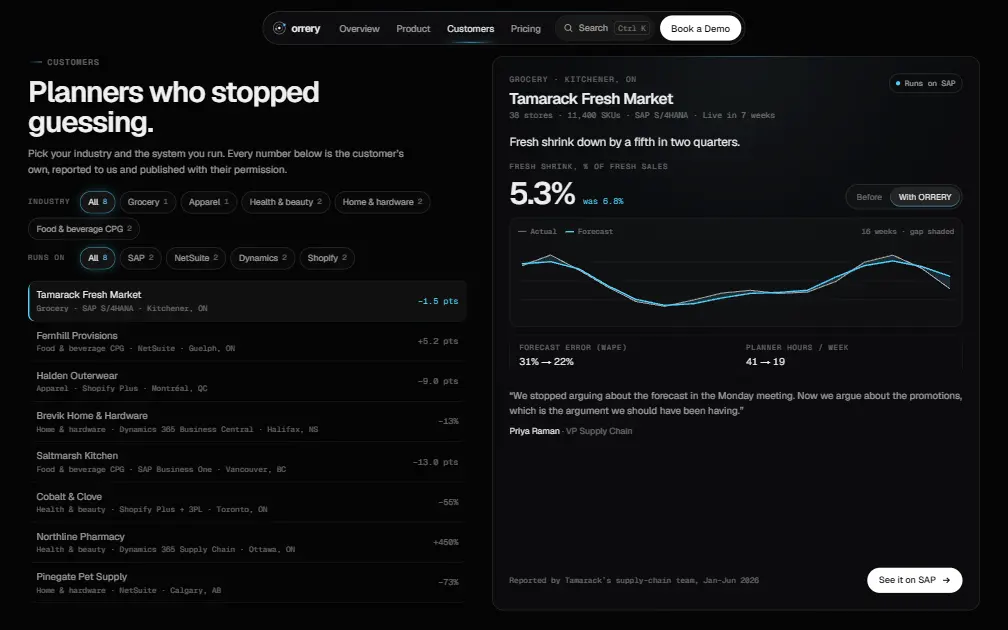Click the '41 → 19' planner hours value
The height and width of the screenshot is (630, 1008).
click(x=765, y=361)
